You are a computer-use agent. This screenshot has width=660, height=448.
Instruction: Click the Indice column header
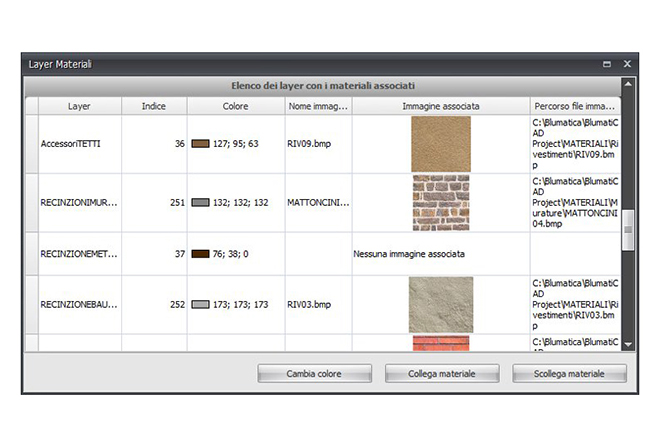point(154,105)
